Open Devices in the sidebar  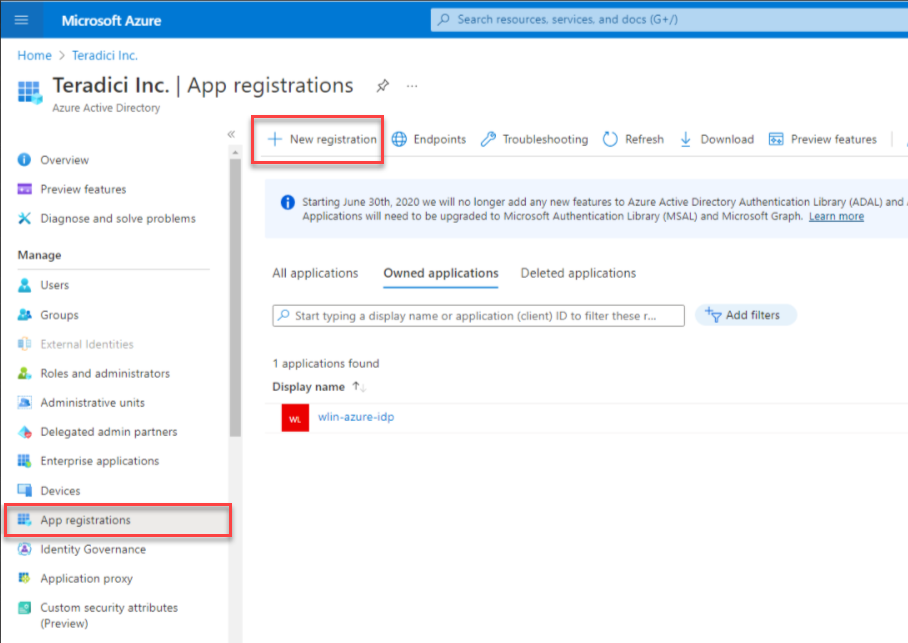tap(60, 491)
